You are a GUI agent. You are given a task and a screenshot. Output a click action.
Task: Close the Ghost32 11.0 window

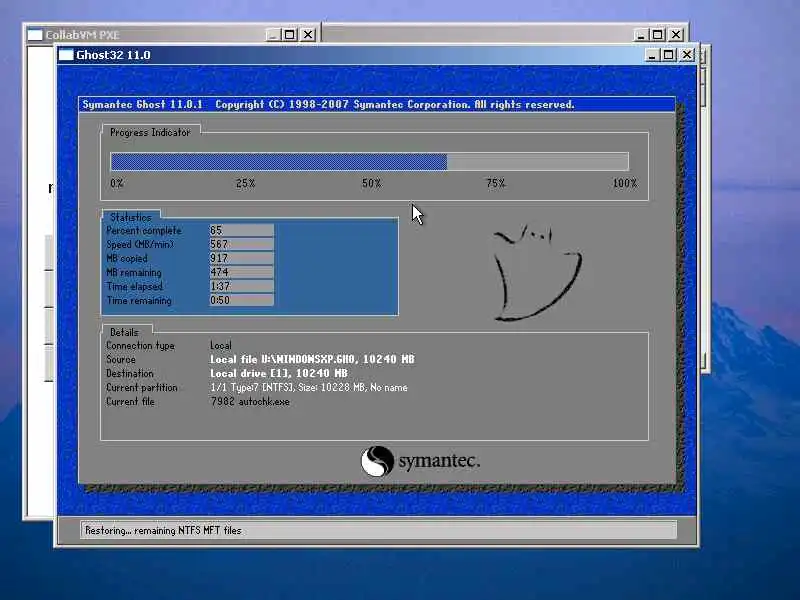687,55
